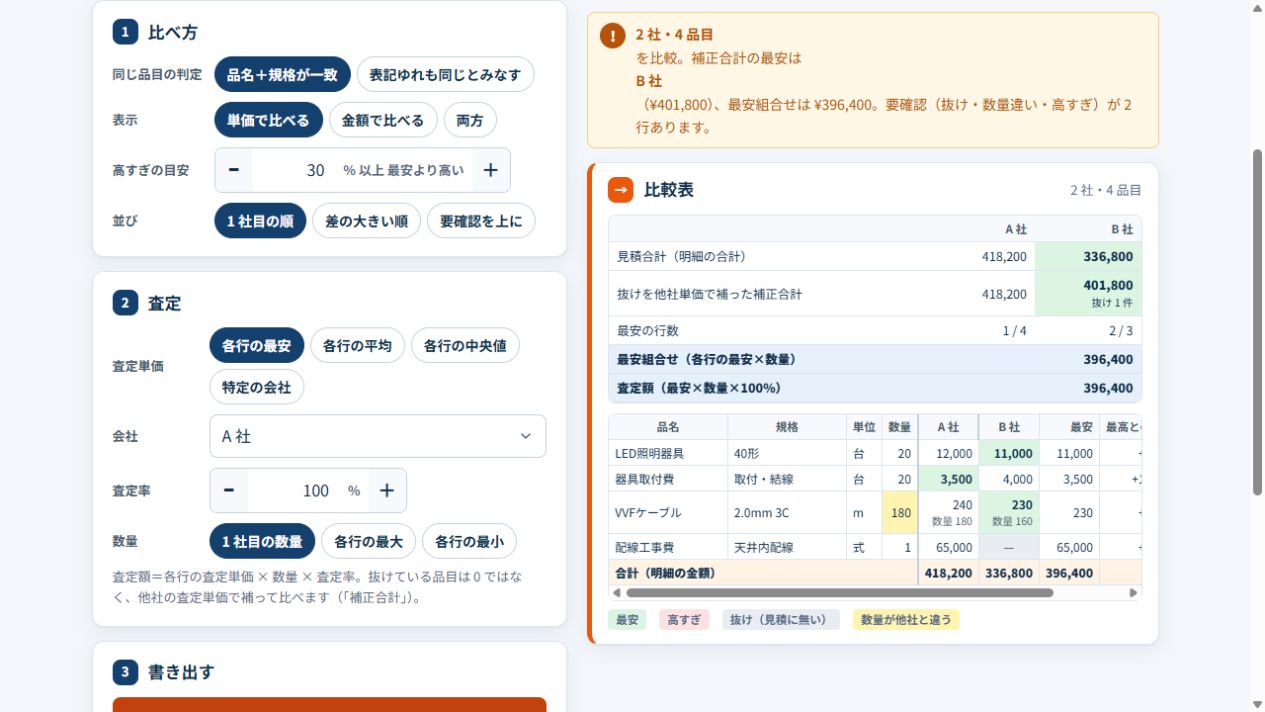Use 各行の最大 for quantity
The height and width of the screenshot is (712, 1265).
tap(368, 541)
